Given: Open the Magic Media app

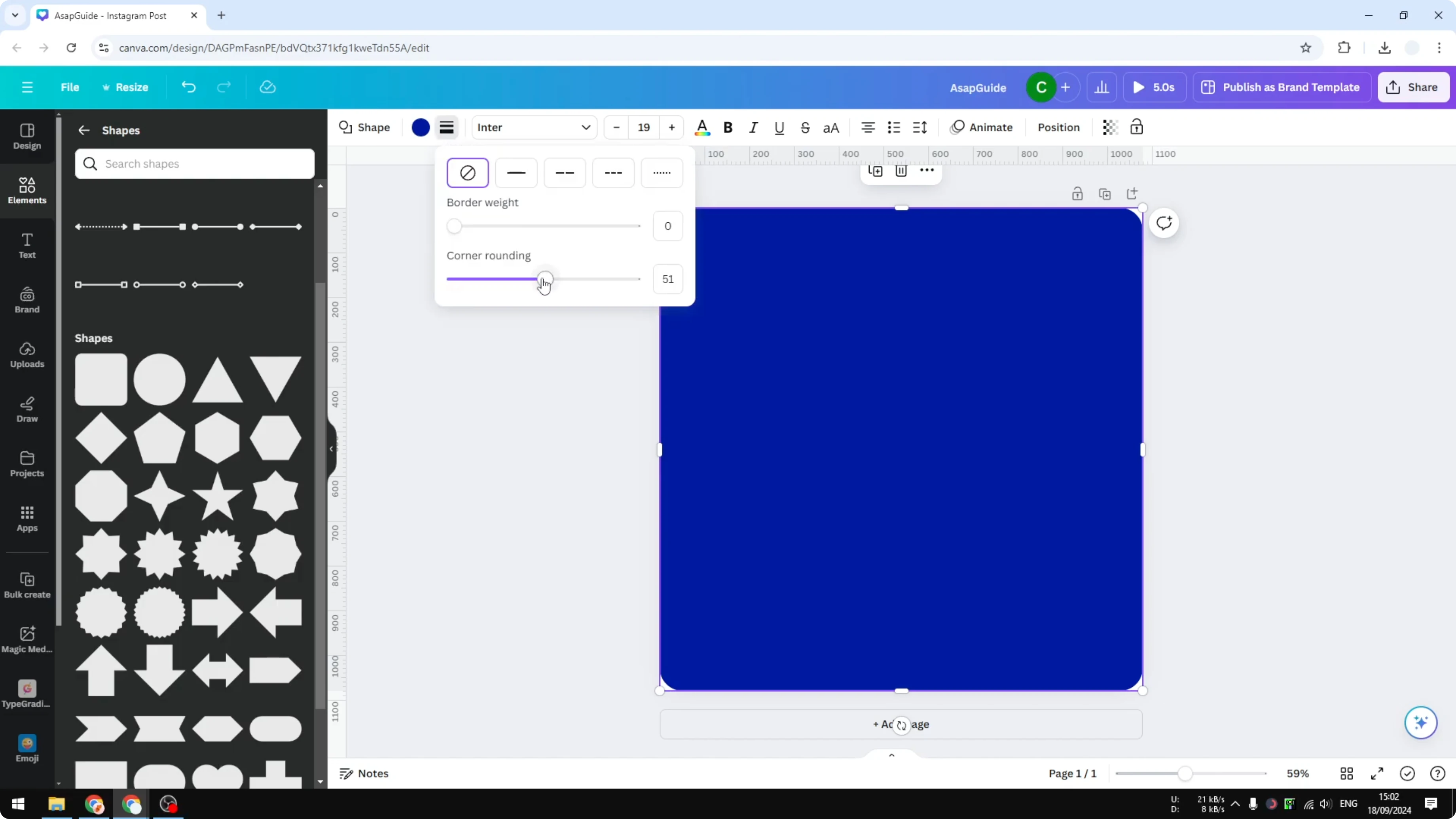Looking at the screenshot, I should pyautogui.click(x=27, y=640).
